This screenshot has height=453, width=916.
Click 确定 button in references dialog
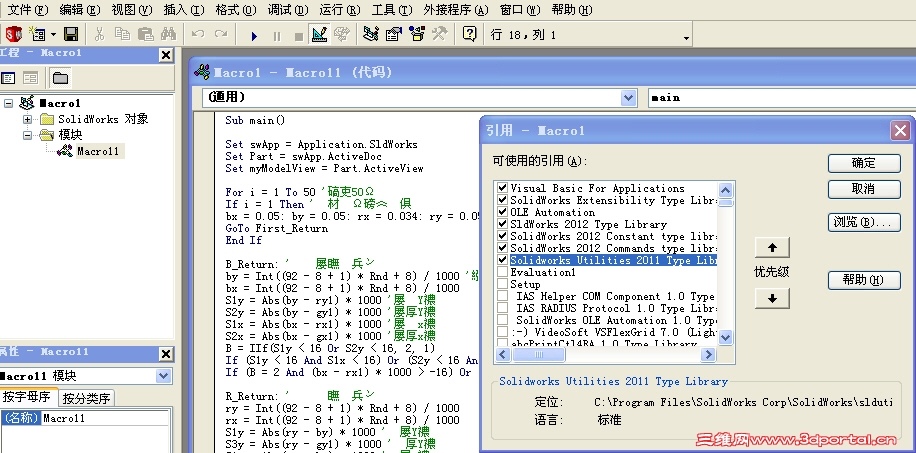coord(864,163)
